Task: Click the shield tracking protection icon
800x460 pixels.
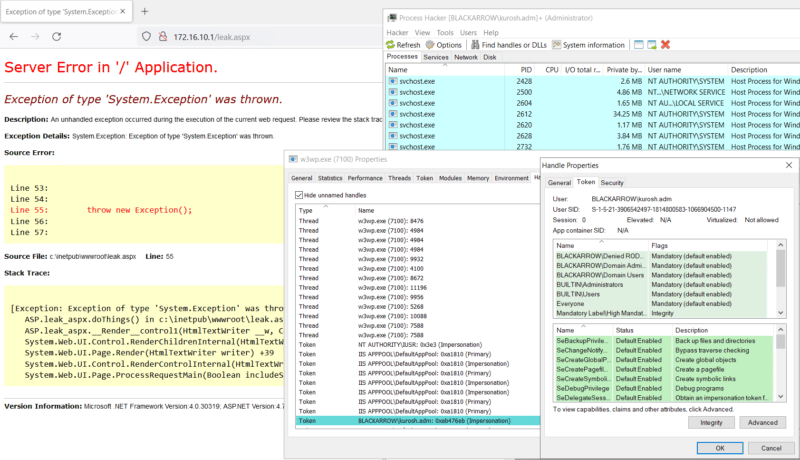Action: (146, 37)
